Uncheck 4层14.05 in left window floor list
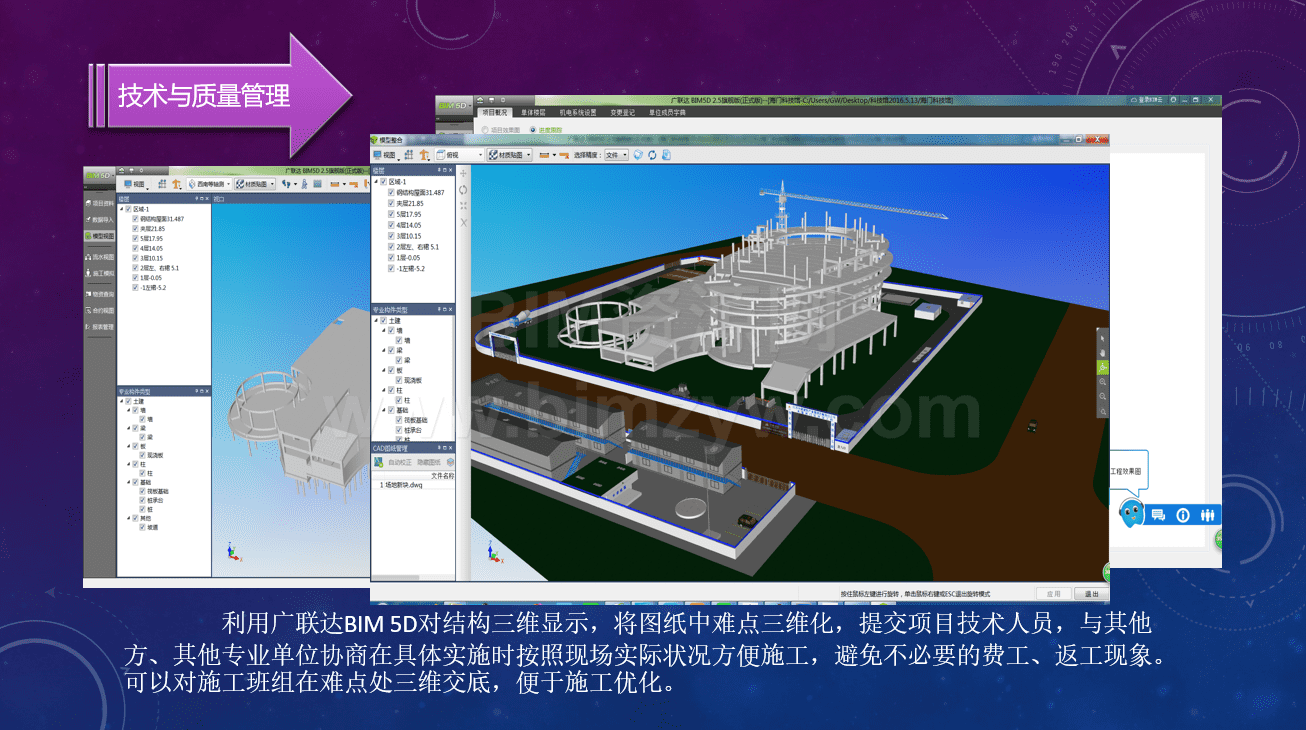The height and width of the screenshot is (730, 1306). tap(135, 248)
